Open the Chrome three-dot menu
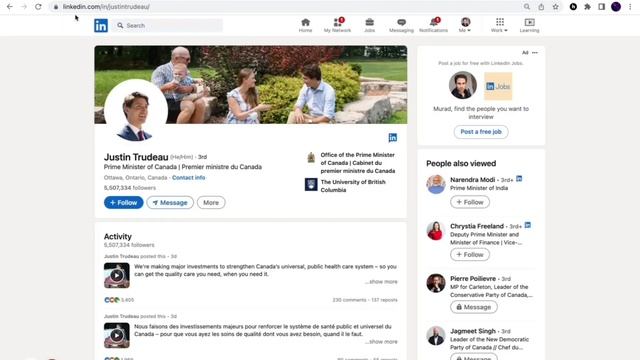Image resolution: width=640 pixels, height=360 pixels. pyautogui.click(x=630, y=7)
